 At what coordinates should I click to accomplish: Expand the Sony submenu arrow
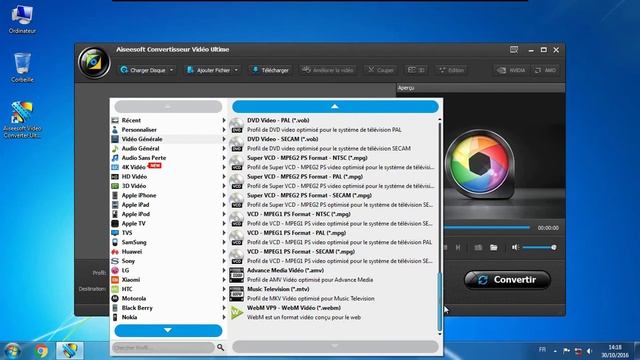[224, 261]
